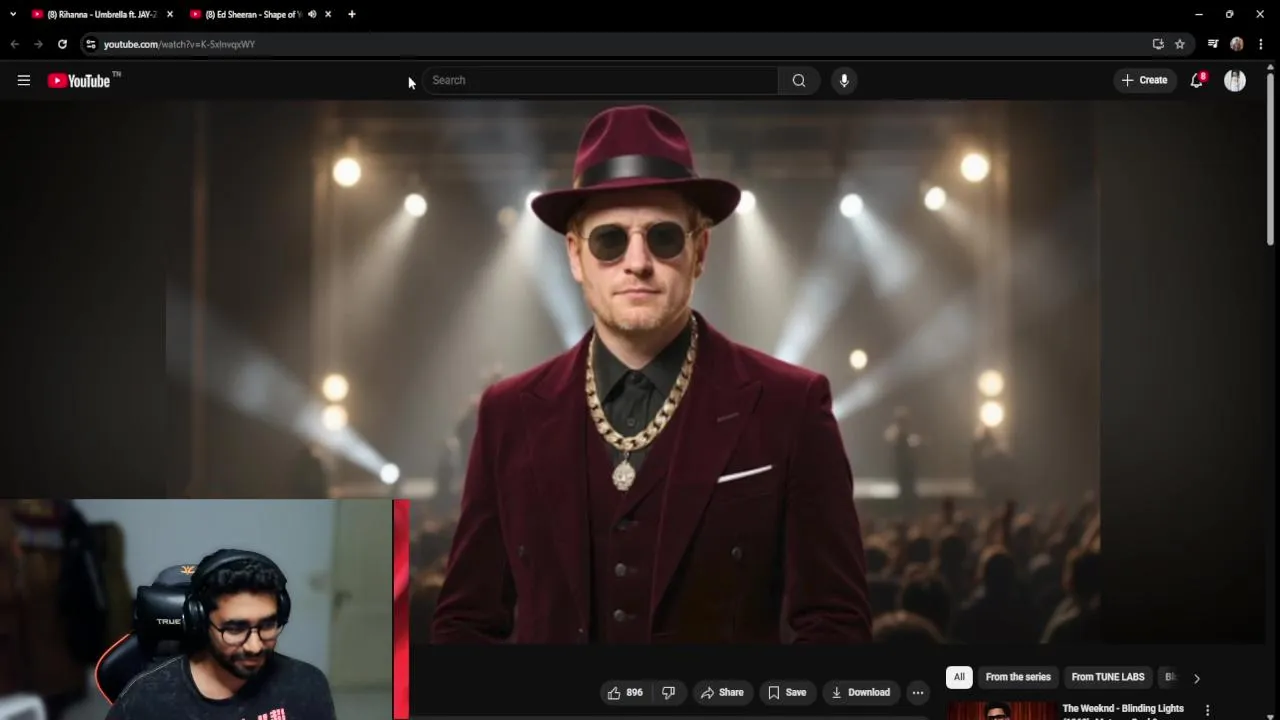Go forward in browser history

click(x=38, y=44)
